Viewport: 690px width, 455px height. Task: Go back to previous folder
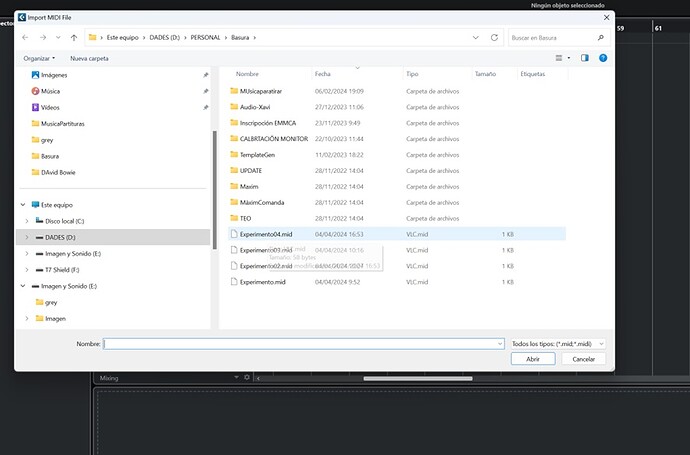(x=25, y=37)
